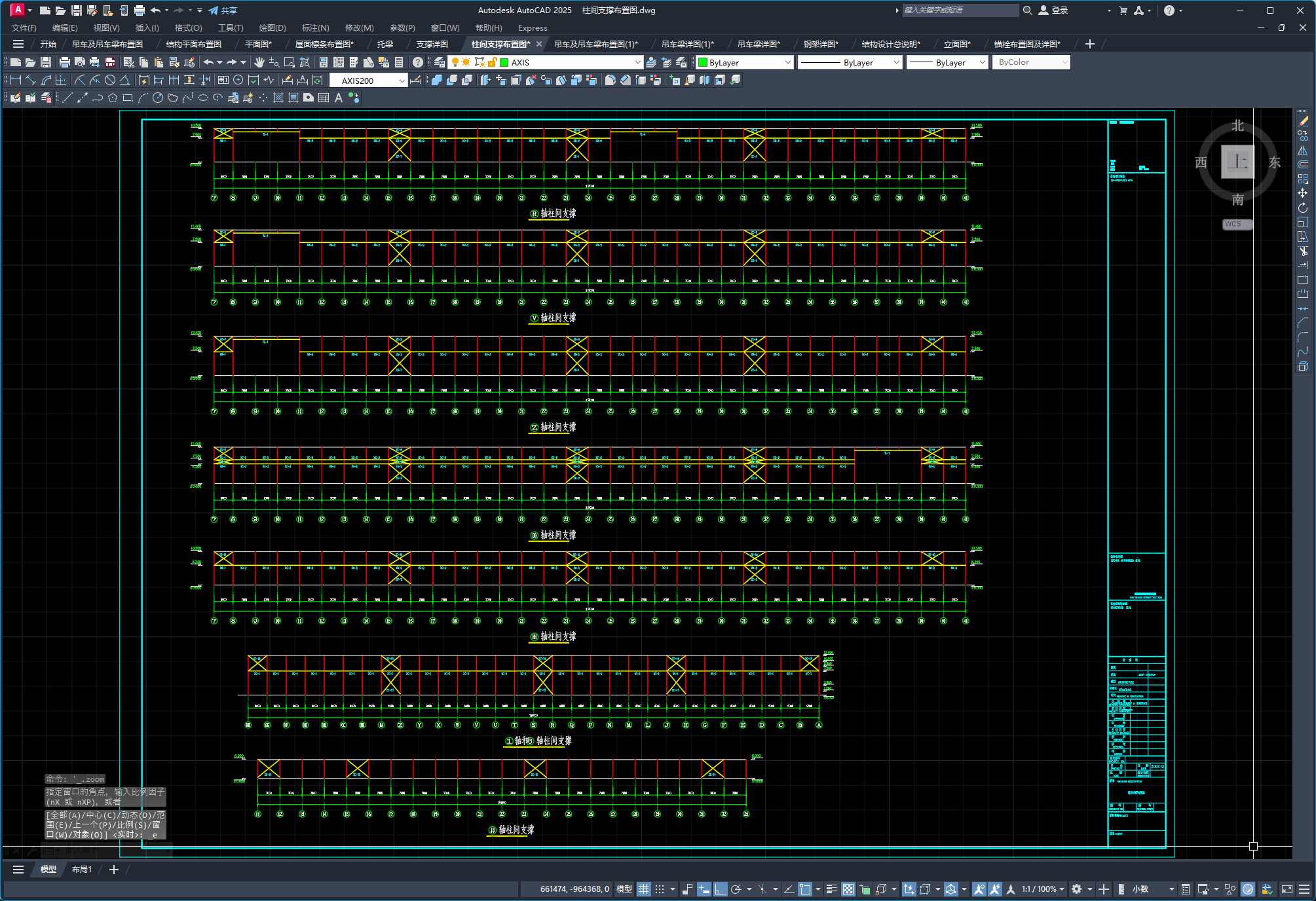Click the Circle draw tool icon
Viewport: 1316px width, 901px height.
click(158, 98)
